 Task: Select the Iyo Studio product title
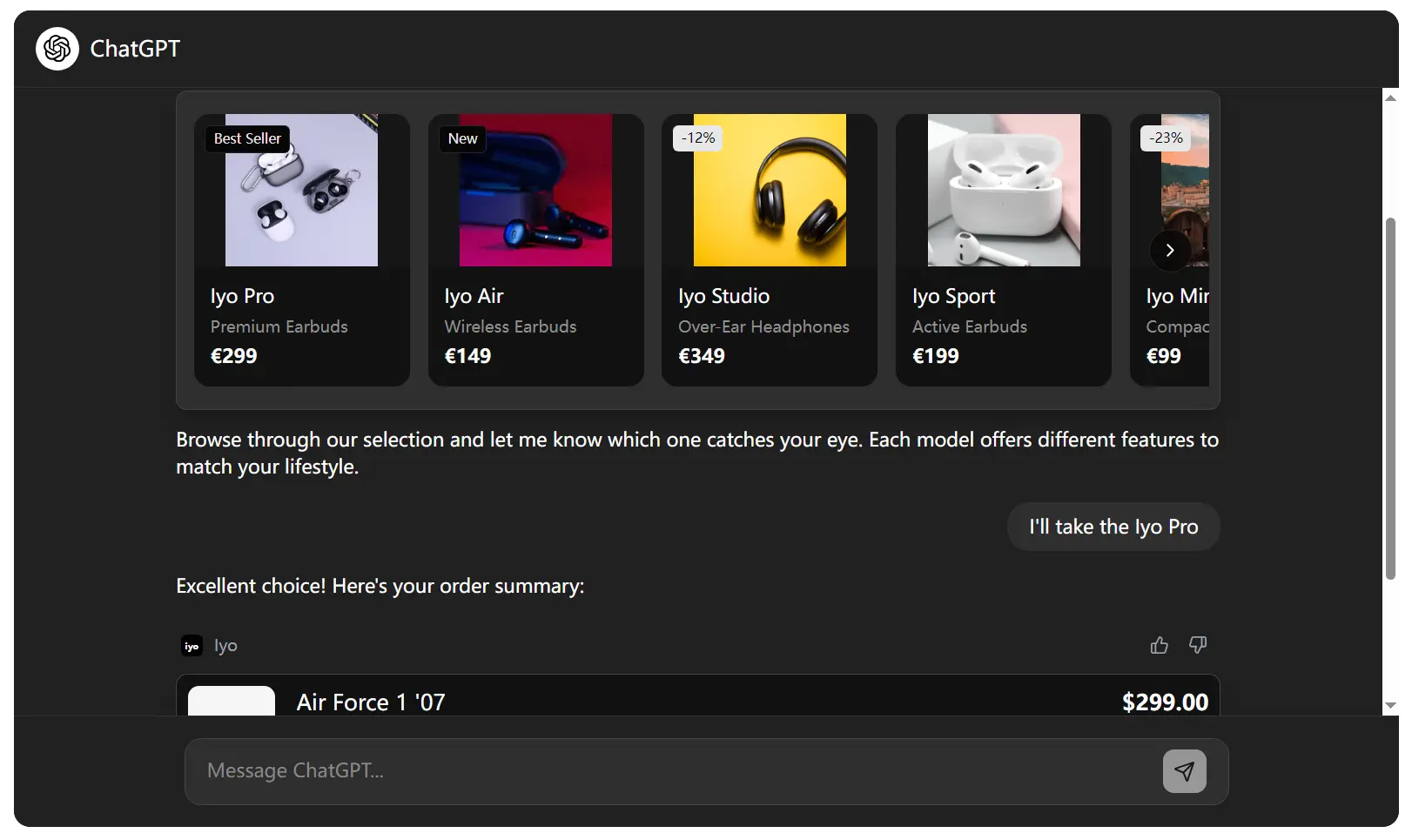point(723,297)
